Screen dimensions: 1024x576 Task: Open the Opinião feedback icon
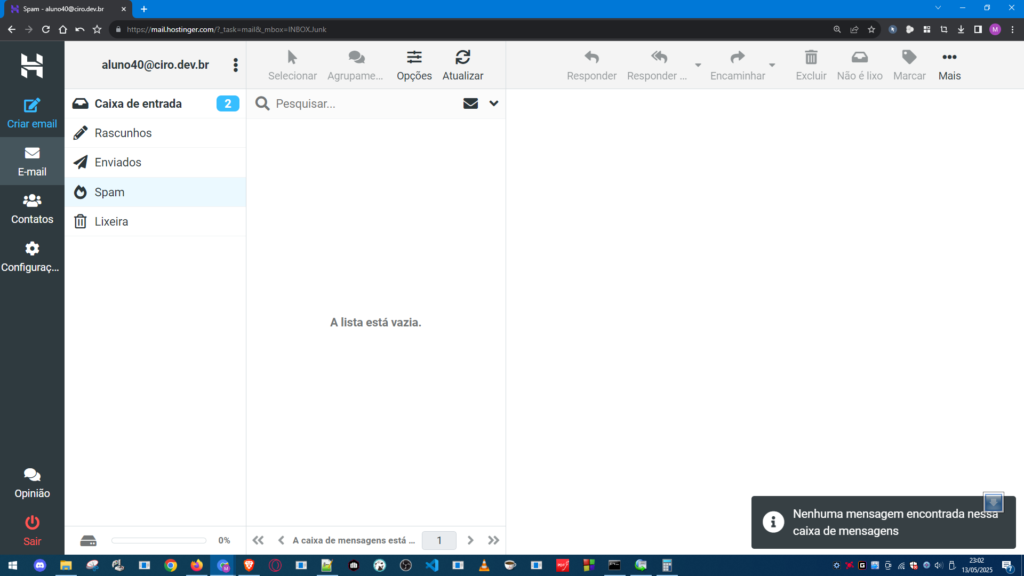(32, 475)
